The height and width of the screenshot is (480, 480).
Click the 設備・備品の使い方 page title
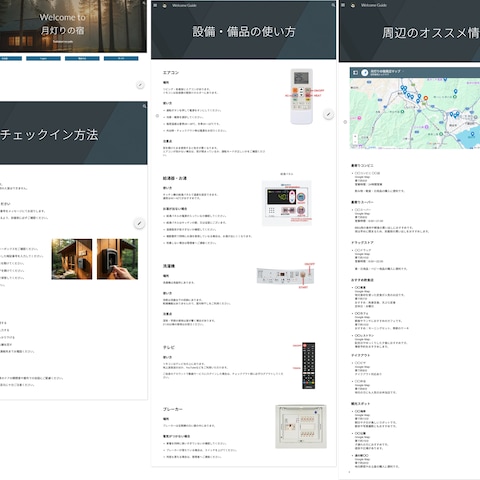click(x=244, y=32)
